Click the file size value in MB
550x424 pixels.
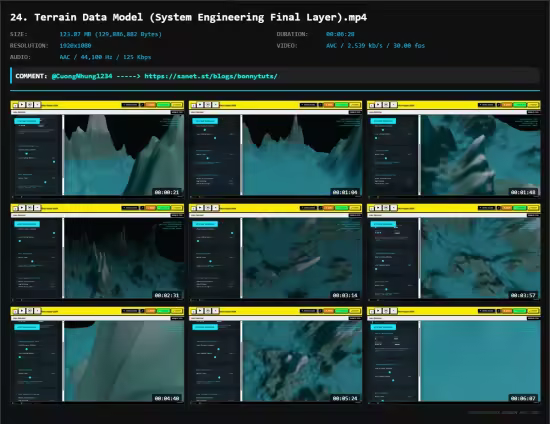110,34
